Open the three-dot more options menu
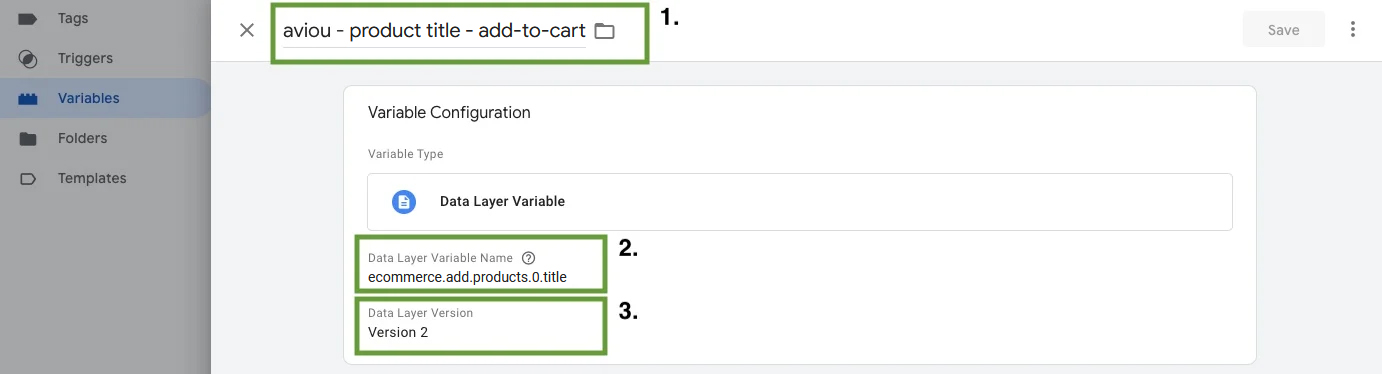This screenshot has height=374, width=1382. [1353, 30]
